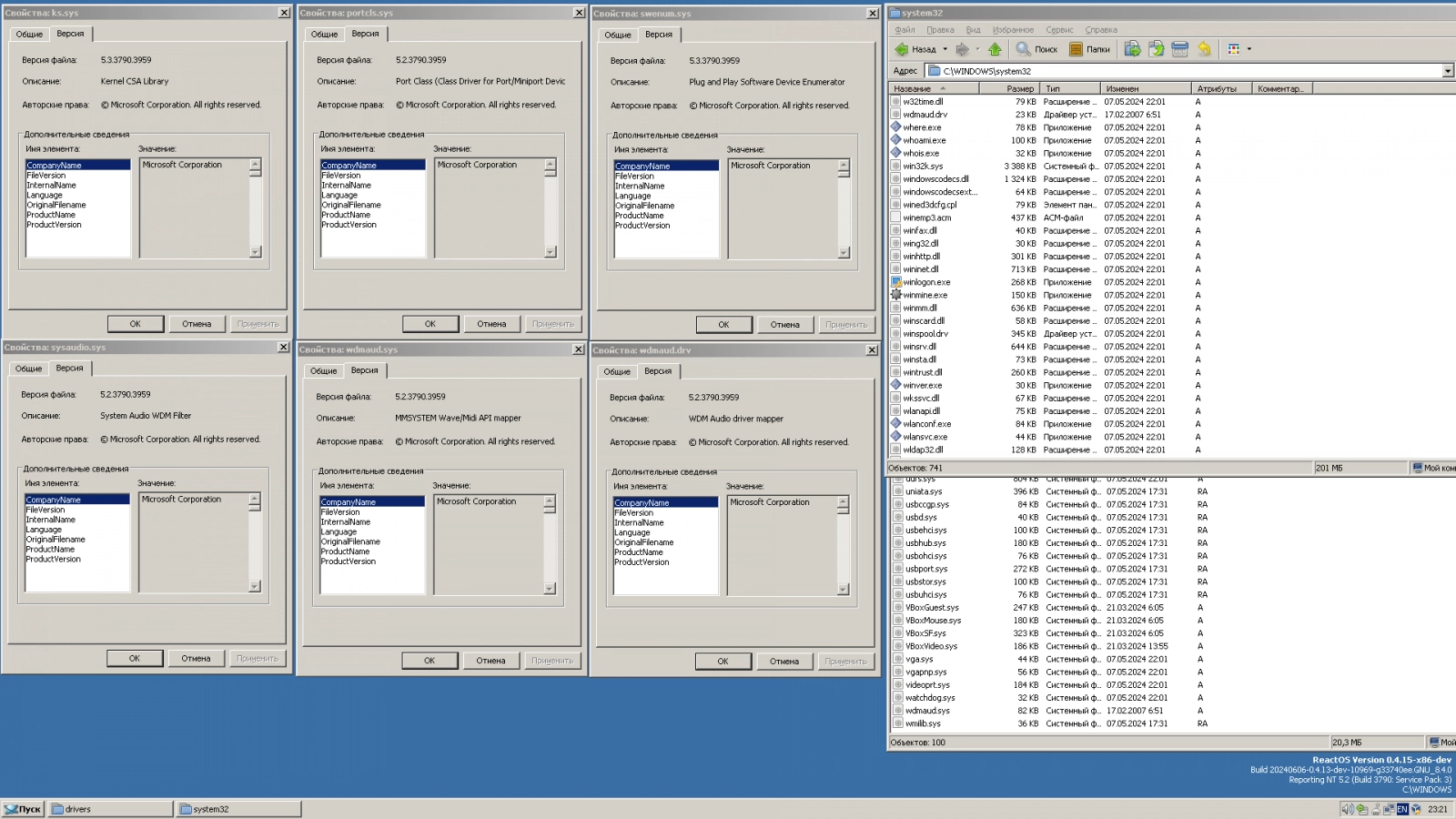Viewport: 1456px width, 819px height.
Task: Click the volume speaker tray icon
Action: (1348, 809)
